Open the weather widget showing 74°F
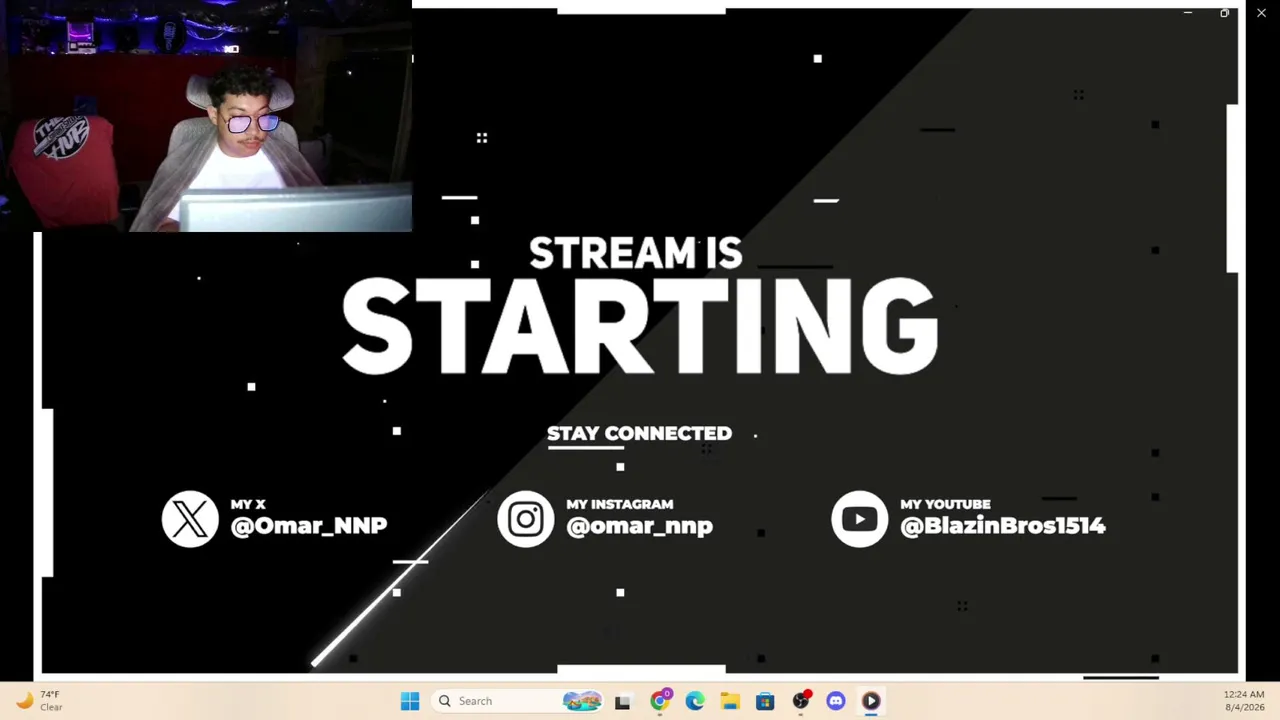Screen dimensions: 1280x720 coord(39,701)
